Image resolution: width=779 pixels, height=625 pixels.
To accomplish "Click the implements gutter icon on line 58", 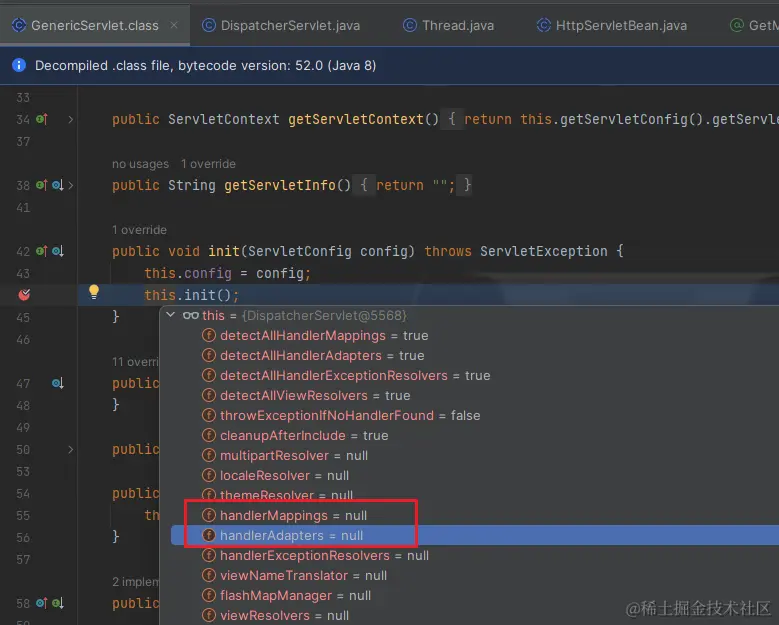I will point(42,603).
